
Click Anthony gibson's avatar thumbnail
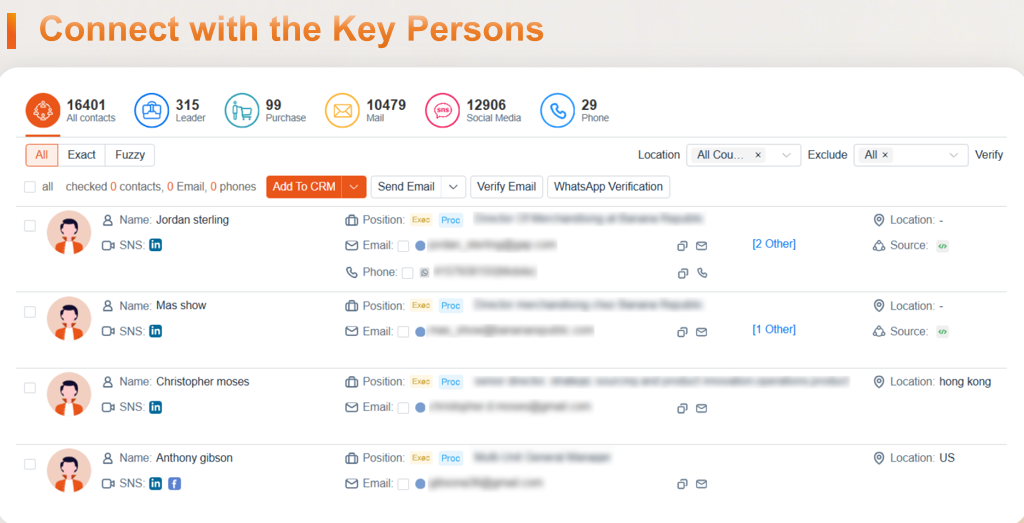[x=69, y=470]
